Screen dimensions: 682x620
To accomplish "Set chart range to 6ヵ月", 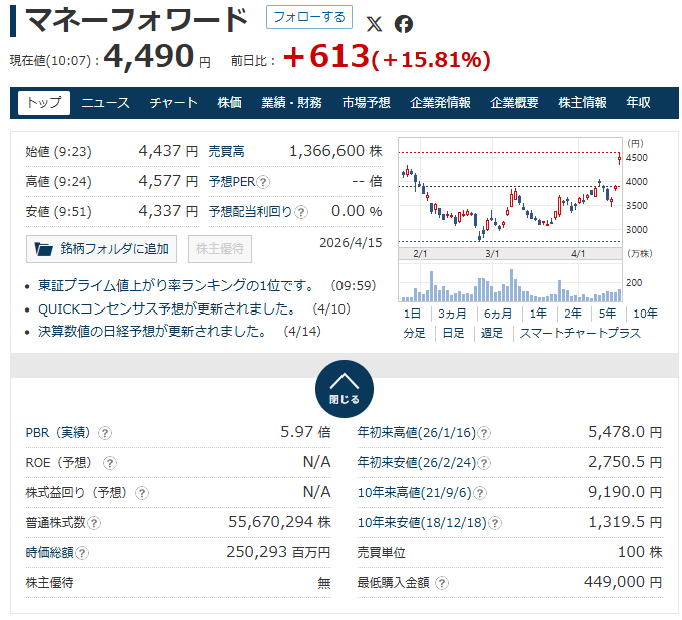I will (498, 313).
